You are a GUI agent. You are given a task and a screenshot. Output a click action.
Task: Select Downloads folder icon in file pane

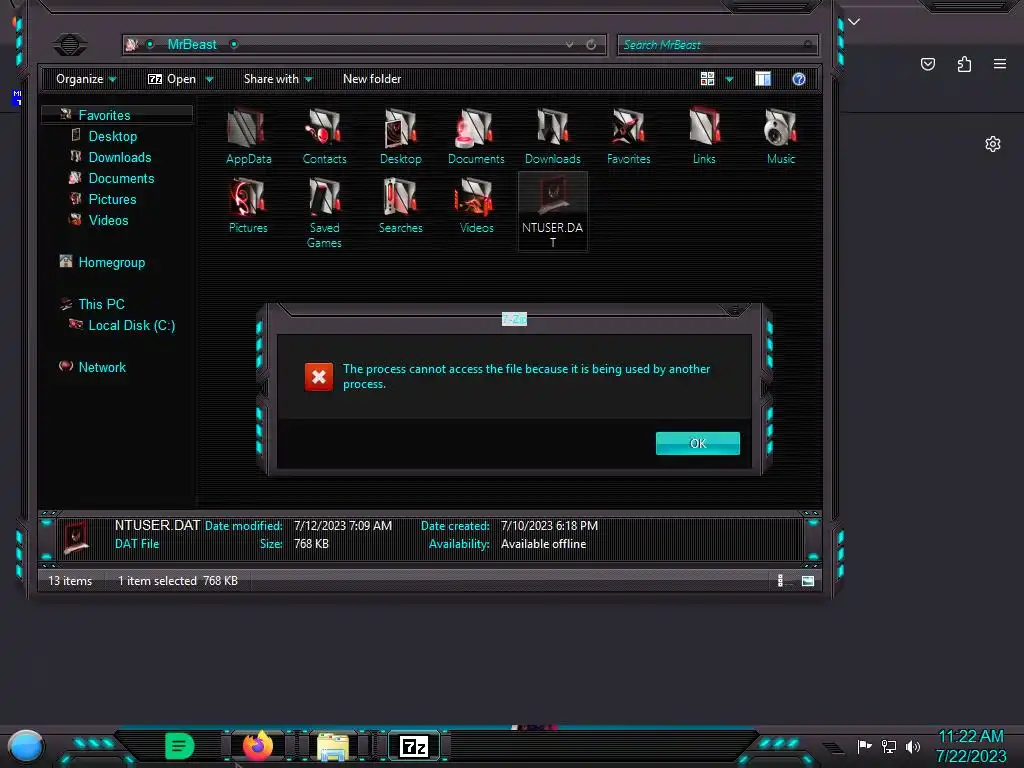coord(552,136)
